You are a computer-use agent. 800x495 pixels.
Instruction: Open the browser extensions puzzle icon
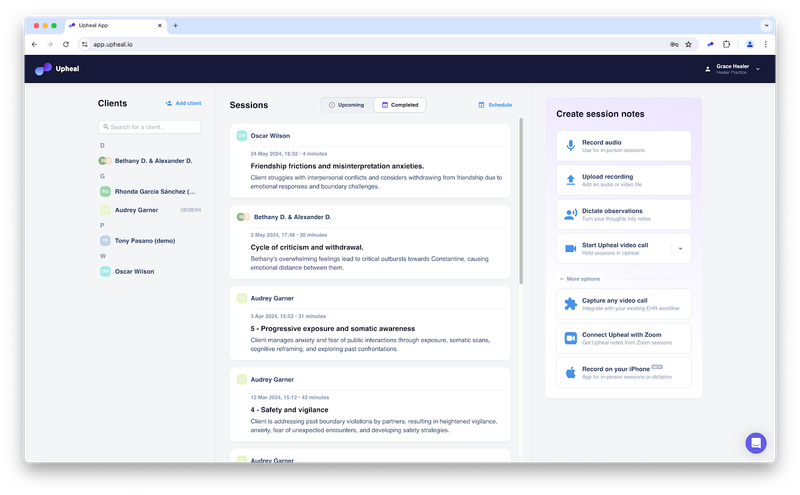click(x=727, y=44)
